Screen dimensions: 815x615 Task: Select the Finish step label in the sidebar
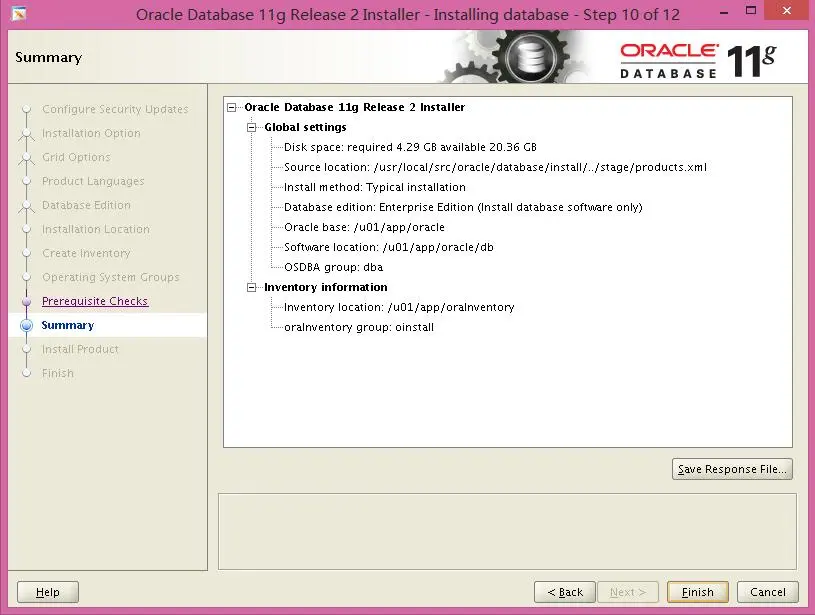click(58, 373)
